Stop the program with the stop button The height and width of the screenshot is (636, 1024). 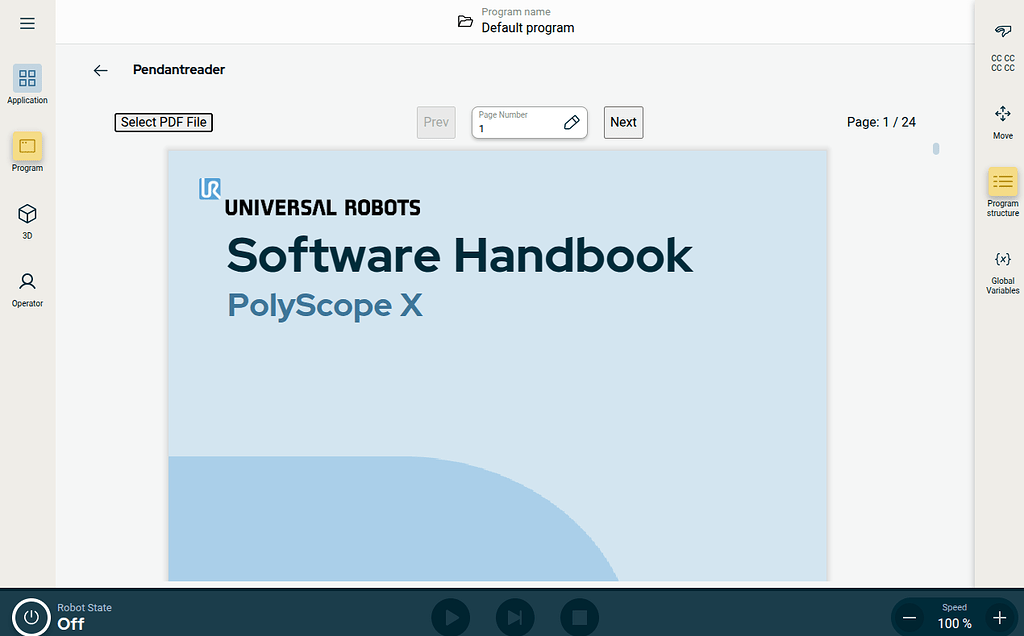pos(579,617)
